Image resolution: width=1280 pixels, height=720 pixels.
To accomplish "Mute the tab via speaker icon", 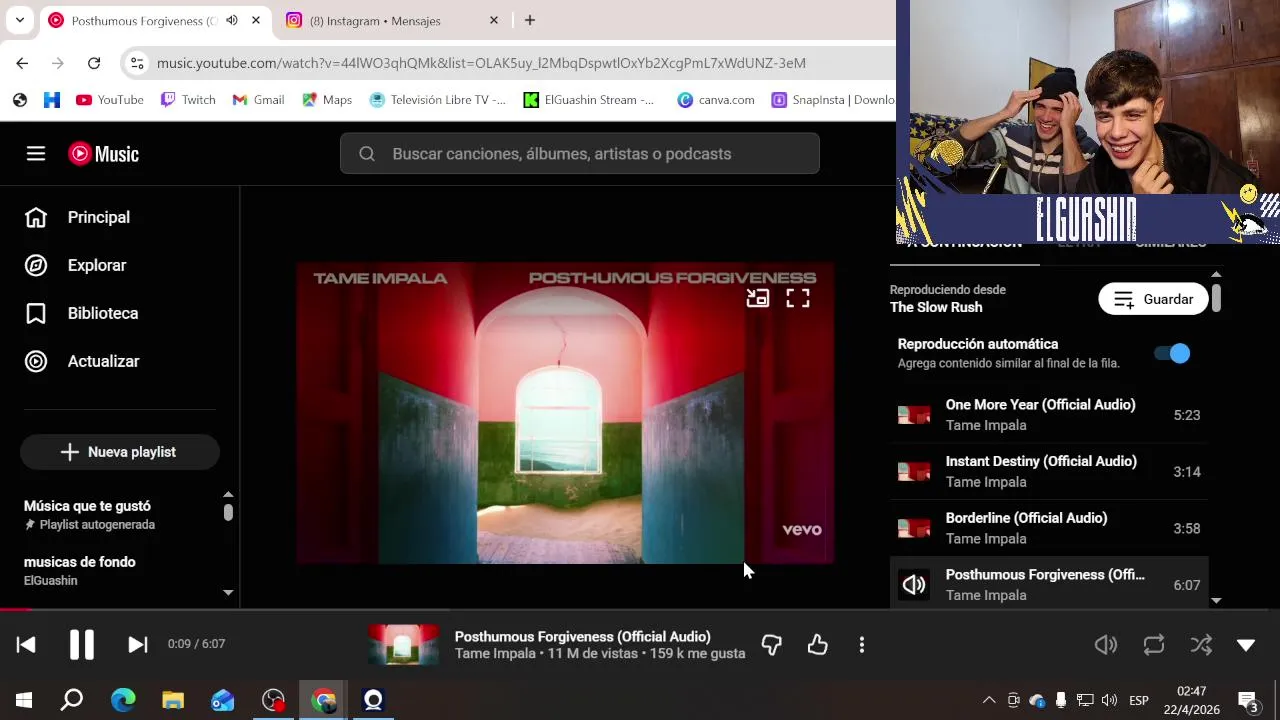I will (232, 20).
